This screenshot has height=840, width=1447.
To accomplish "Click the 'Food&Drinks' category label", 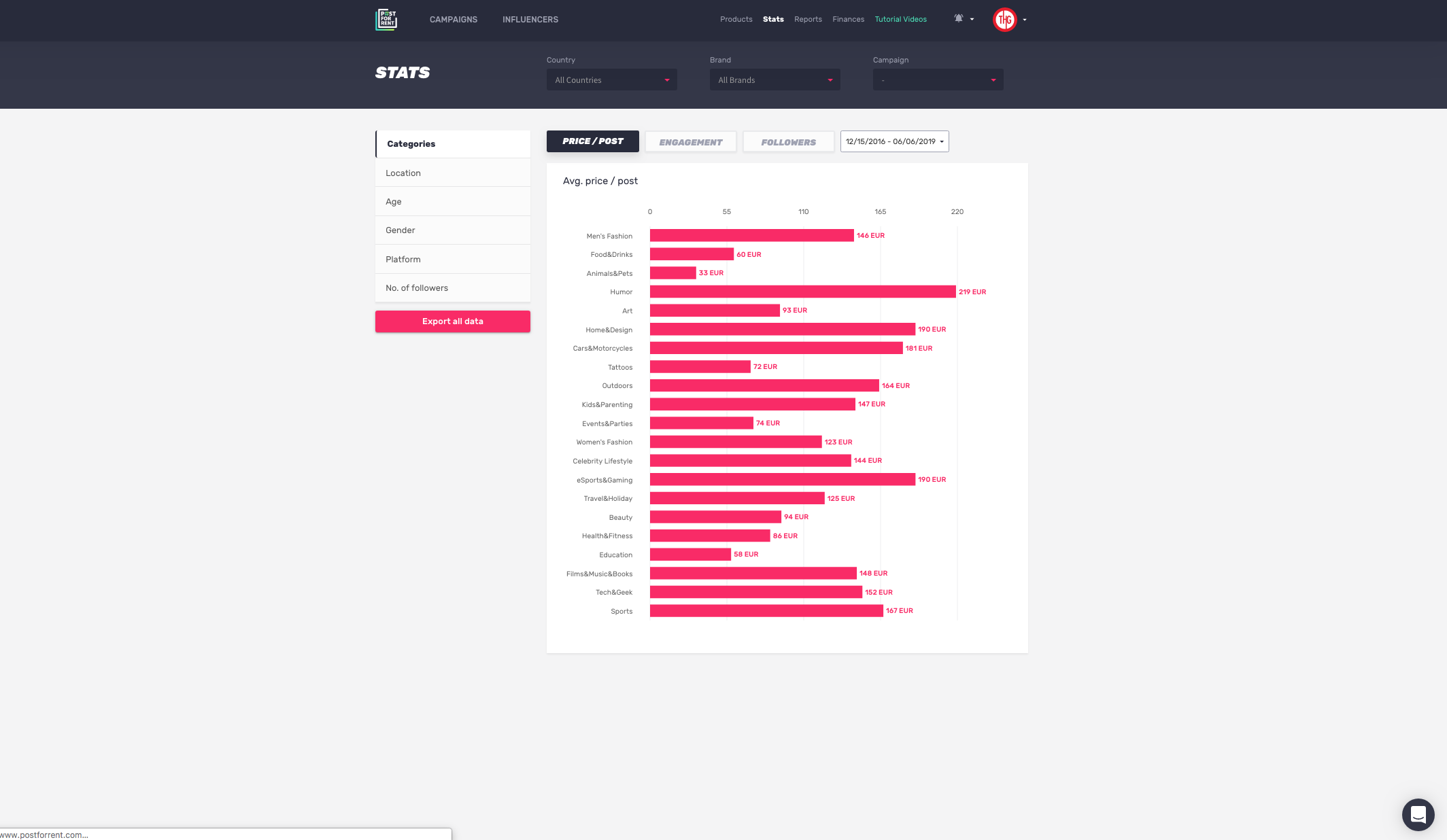I will point(611,255).
